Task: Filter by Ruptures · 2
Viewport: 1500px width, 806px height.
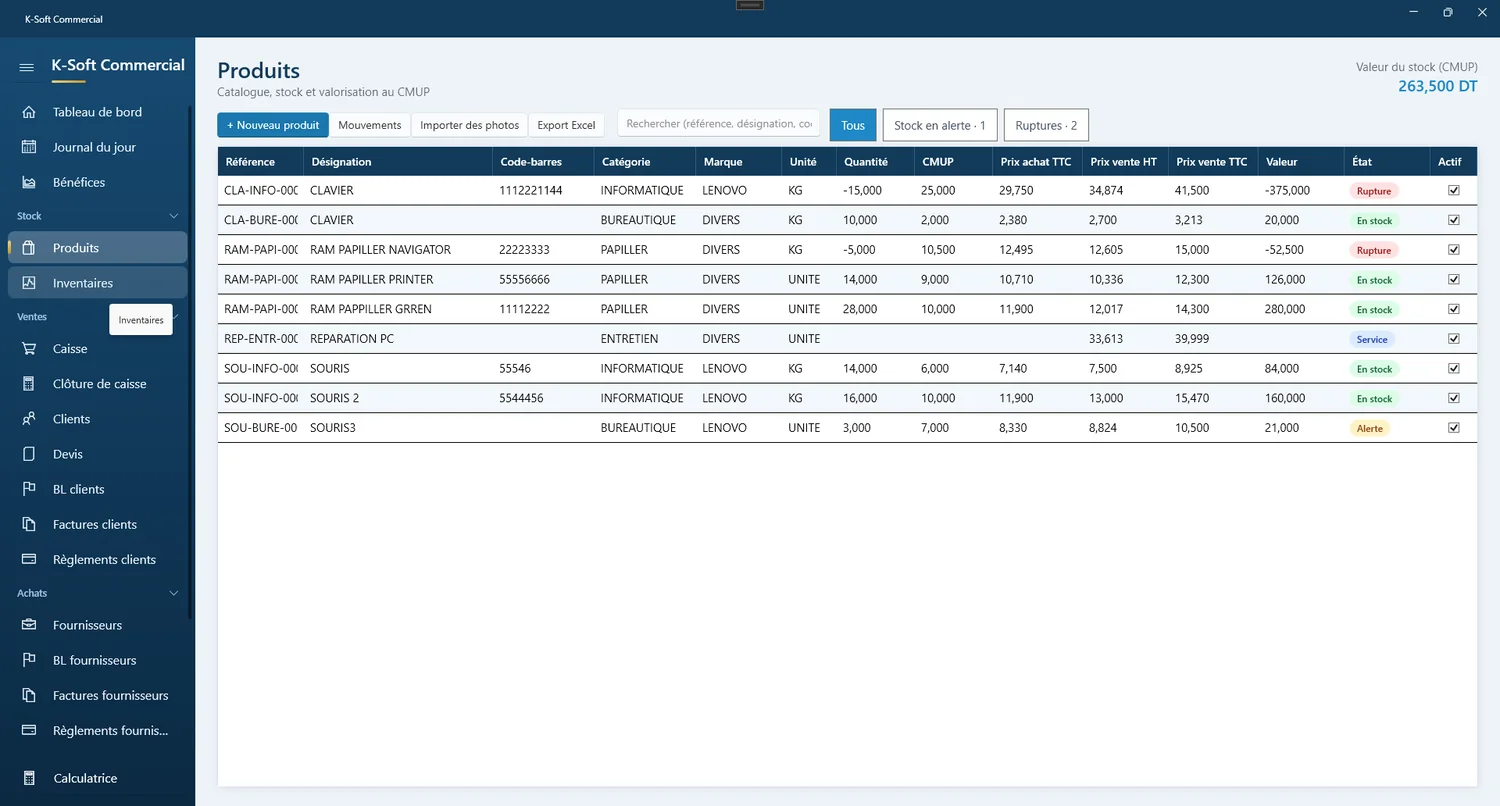Action: pyautogui.click(x=1046, y=125)
